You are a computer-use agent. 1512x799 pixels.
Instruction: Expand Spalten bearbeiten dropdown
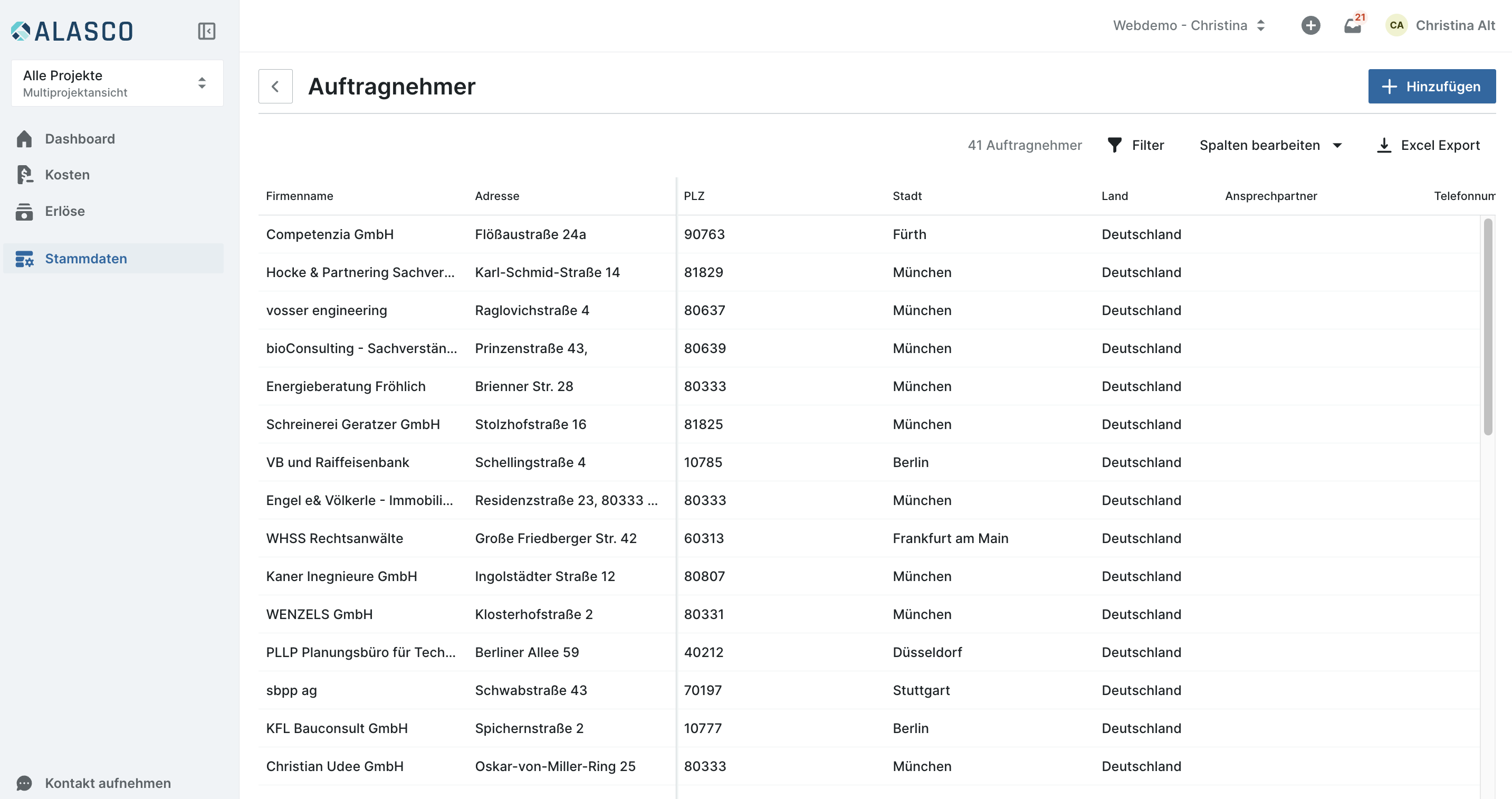pos(1270,145)
